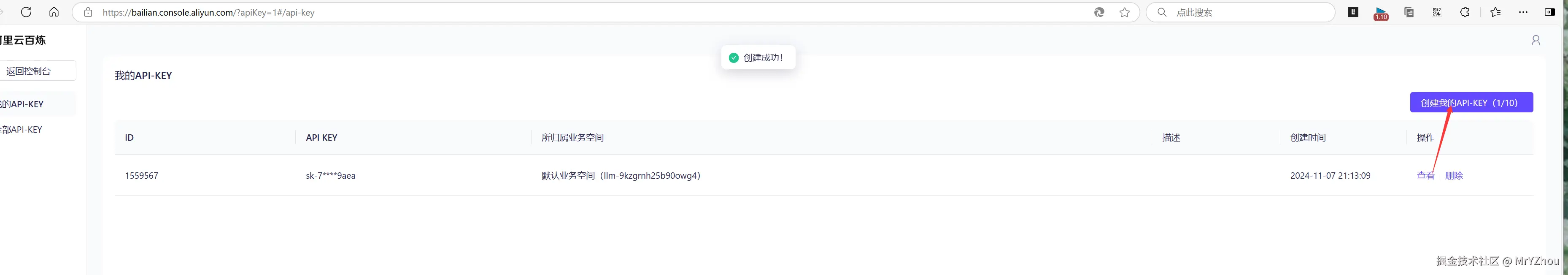Select 我的API-KEY in sidebar menu
The width and height of the screenshot is (1568, 275).
(x=37, y=103)
